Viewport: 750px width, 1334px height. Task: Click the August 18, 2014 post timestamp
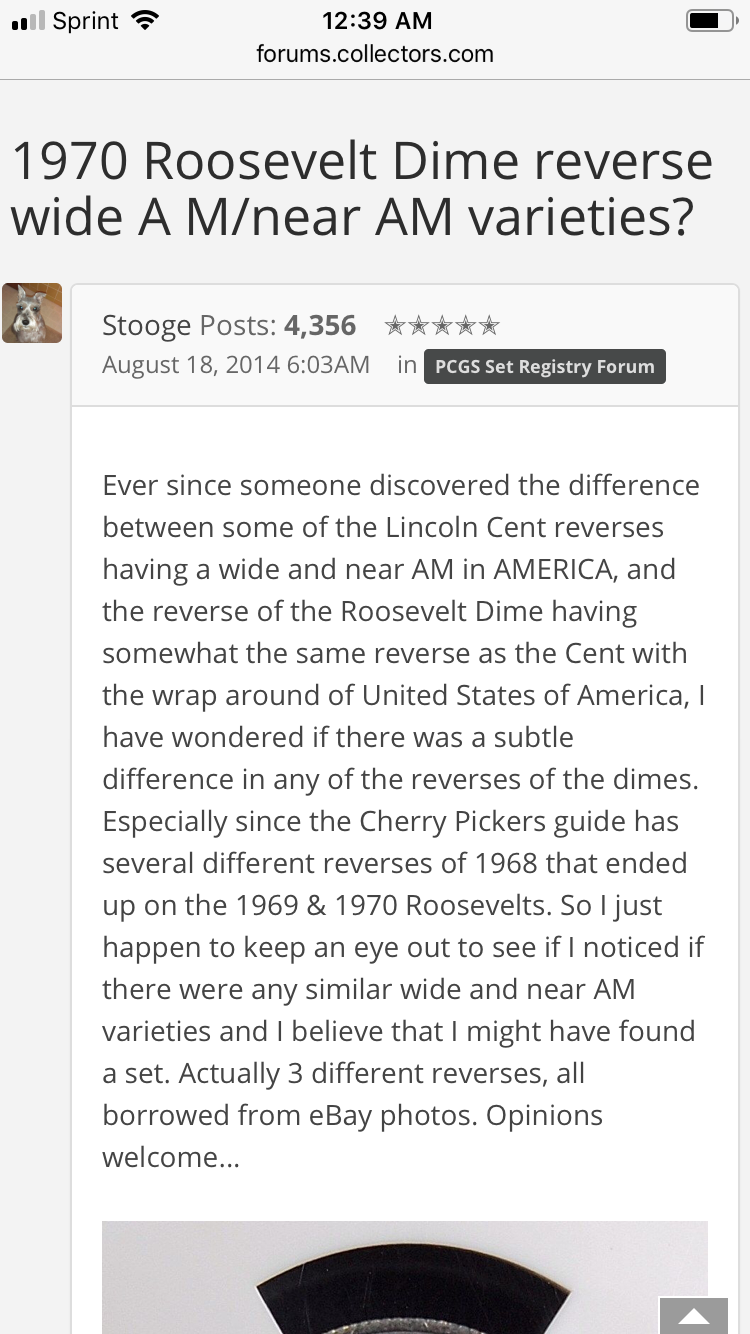[x=236, y=365]
